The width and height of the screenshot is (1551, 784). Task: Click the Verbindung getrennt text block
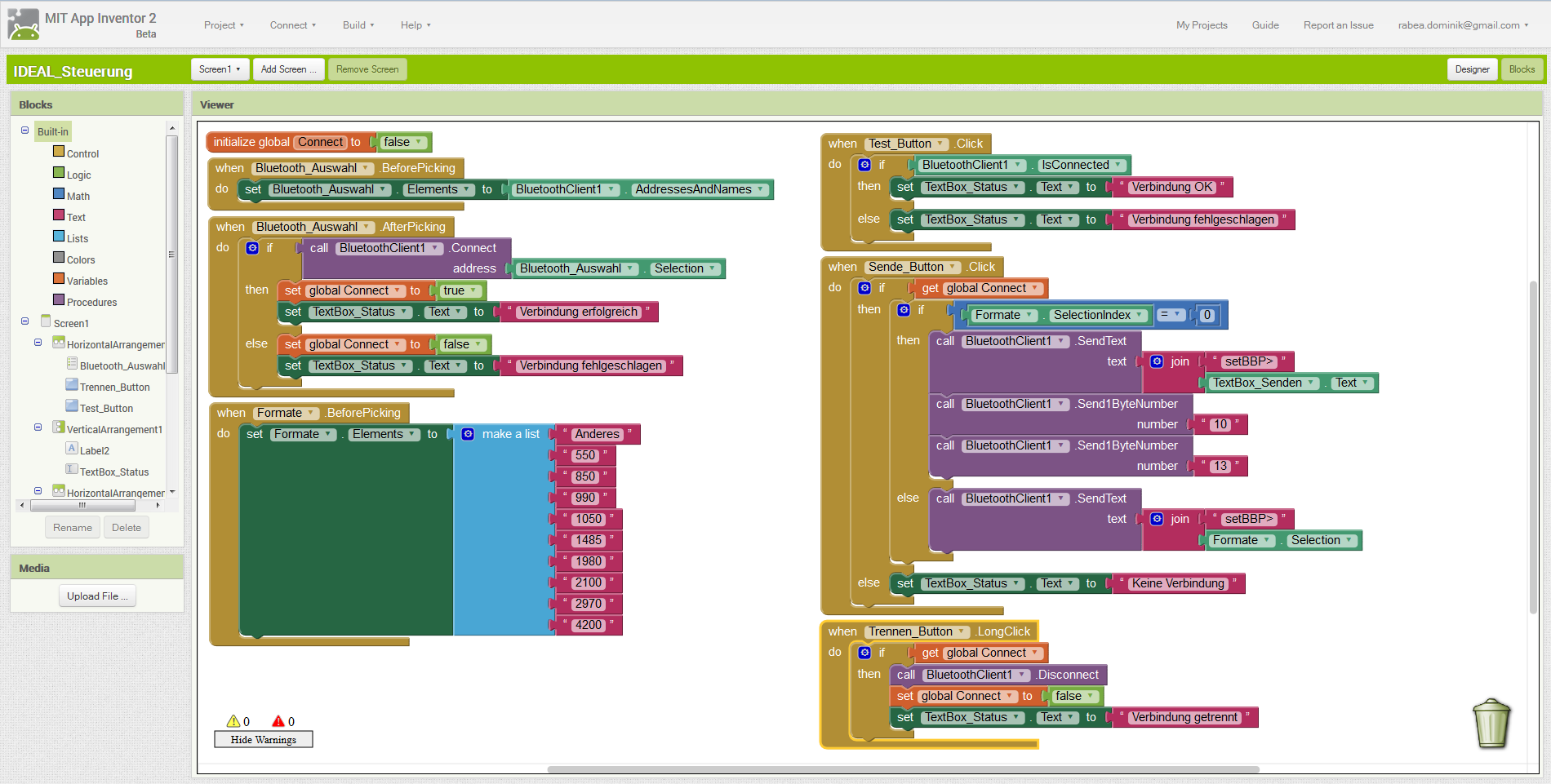pyautogui.click(x=1184, y=717)
